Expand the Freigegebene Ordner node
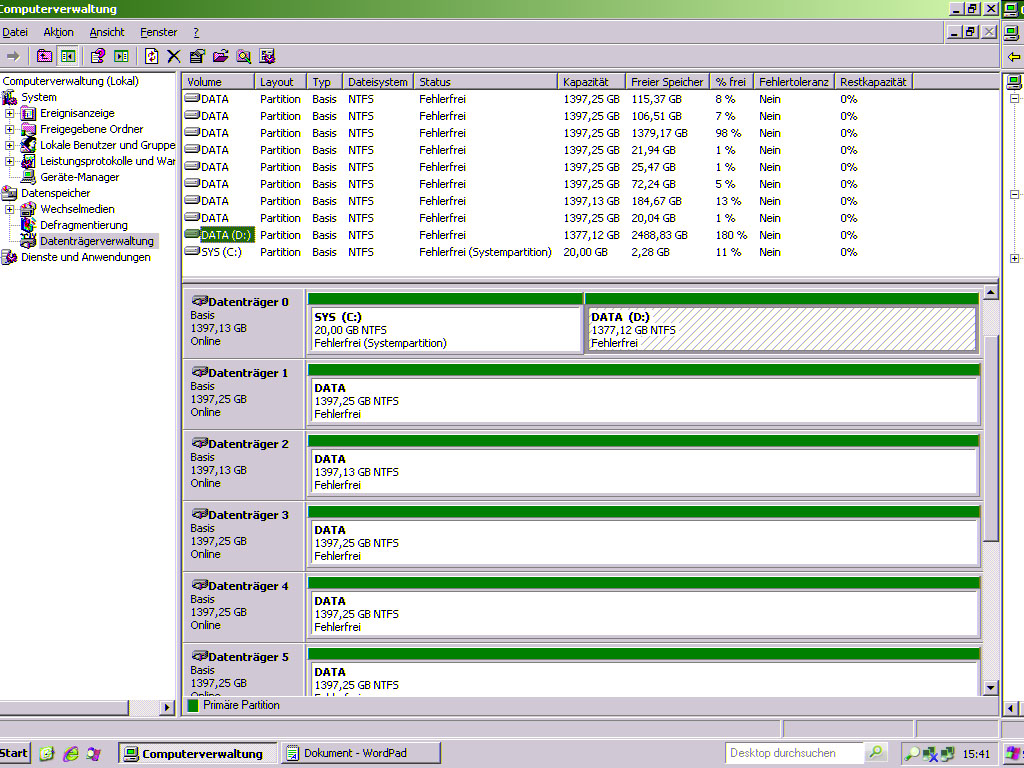 tap(10, 129)
